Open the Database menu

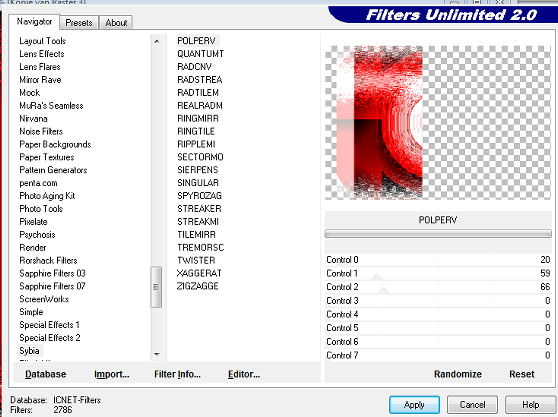click(46, 374)
